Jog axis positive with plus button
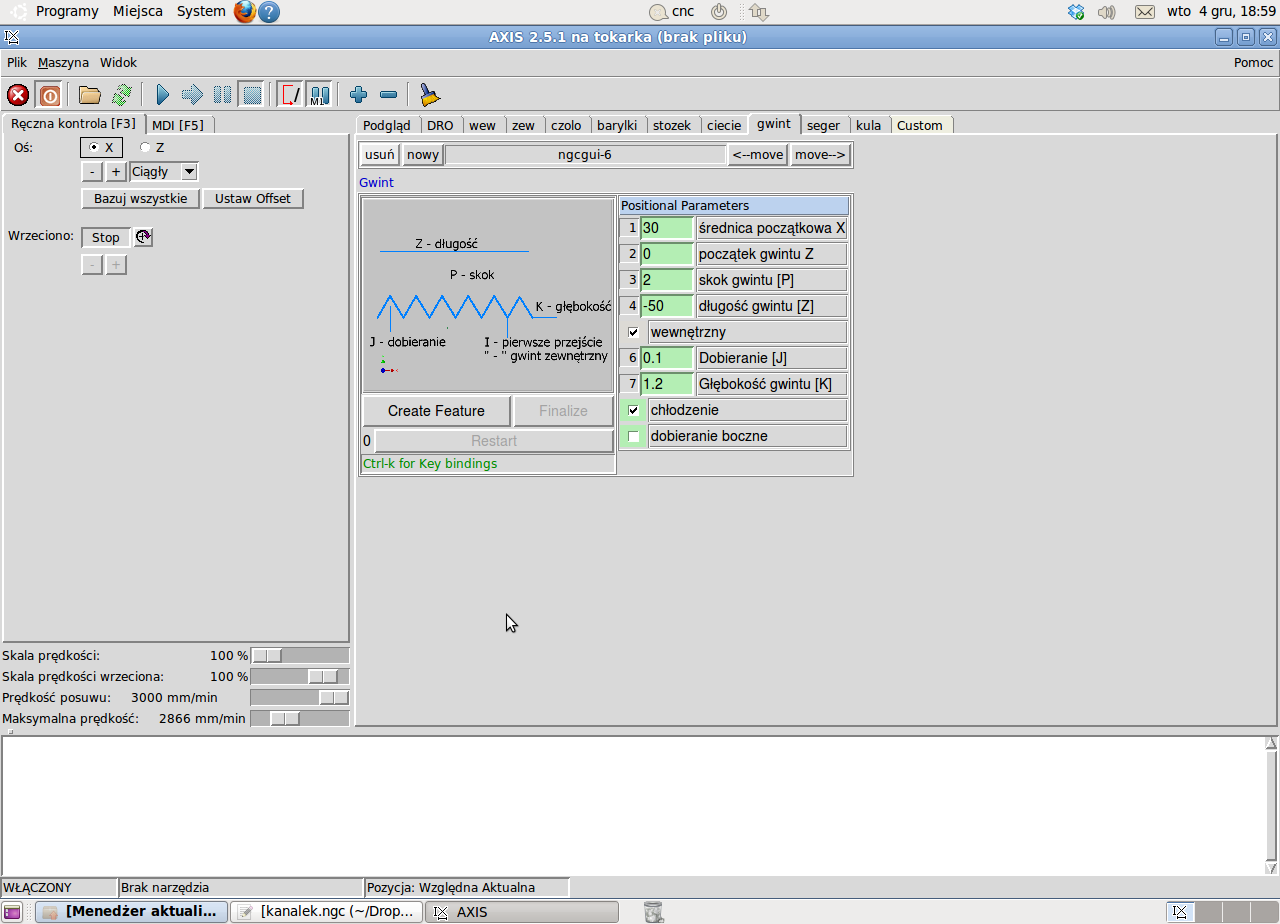 (116, 172)
